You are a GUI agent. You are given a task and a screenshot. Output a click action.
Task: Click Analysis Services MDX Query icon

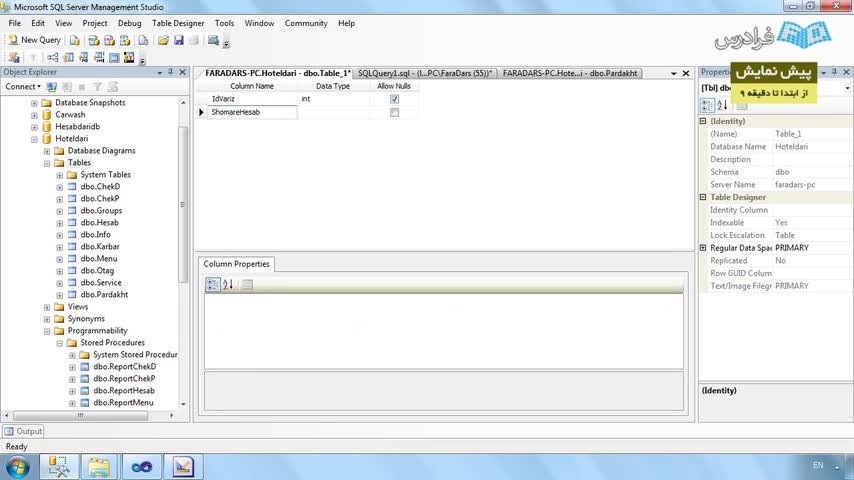click(x=94, y=40)
